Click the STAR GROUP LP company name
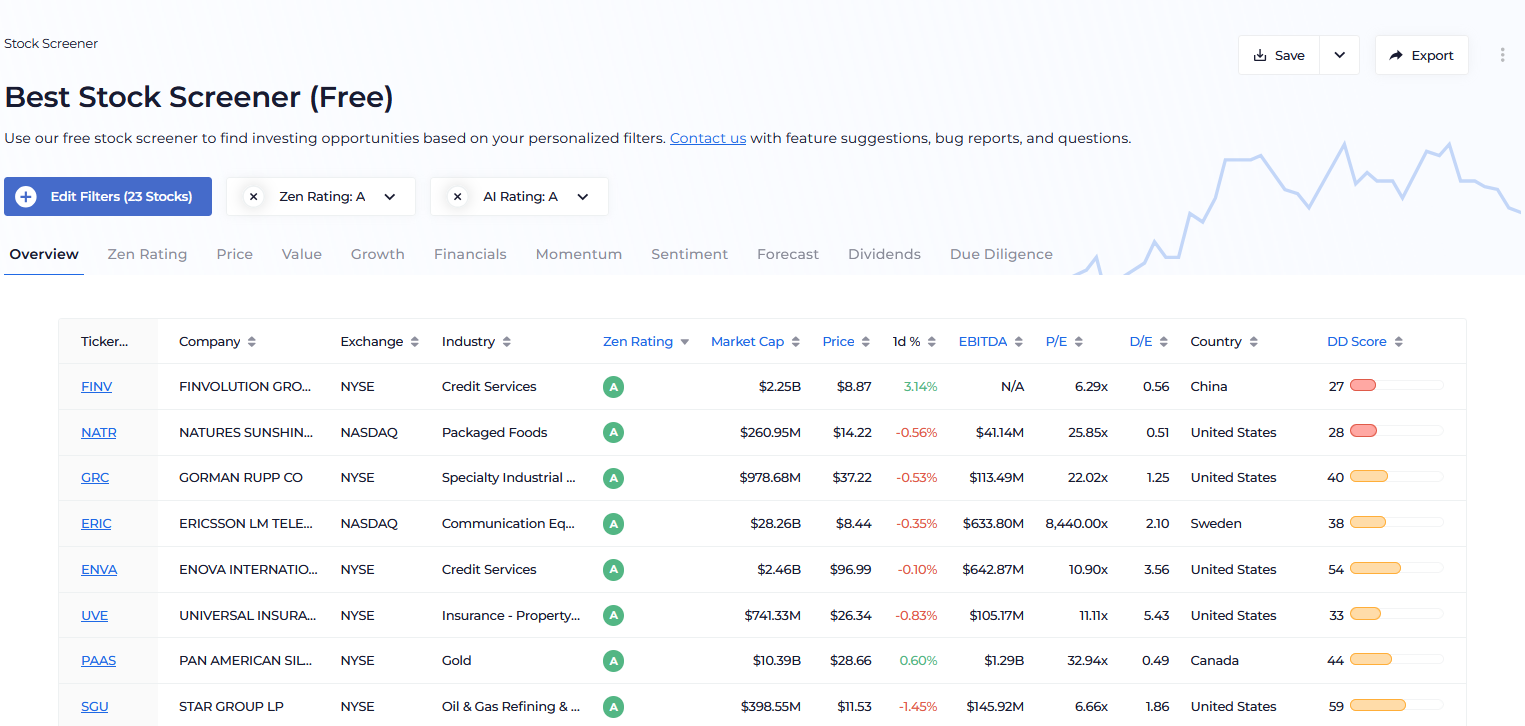 pos(231,706)
